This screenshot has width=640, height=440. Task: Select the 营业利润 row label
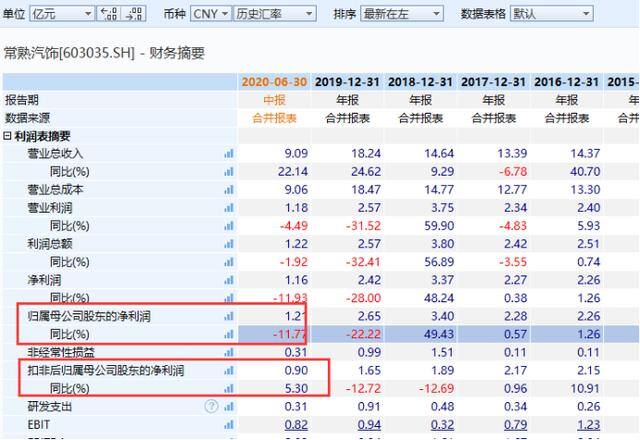coord(50,208)
